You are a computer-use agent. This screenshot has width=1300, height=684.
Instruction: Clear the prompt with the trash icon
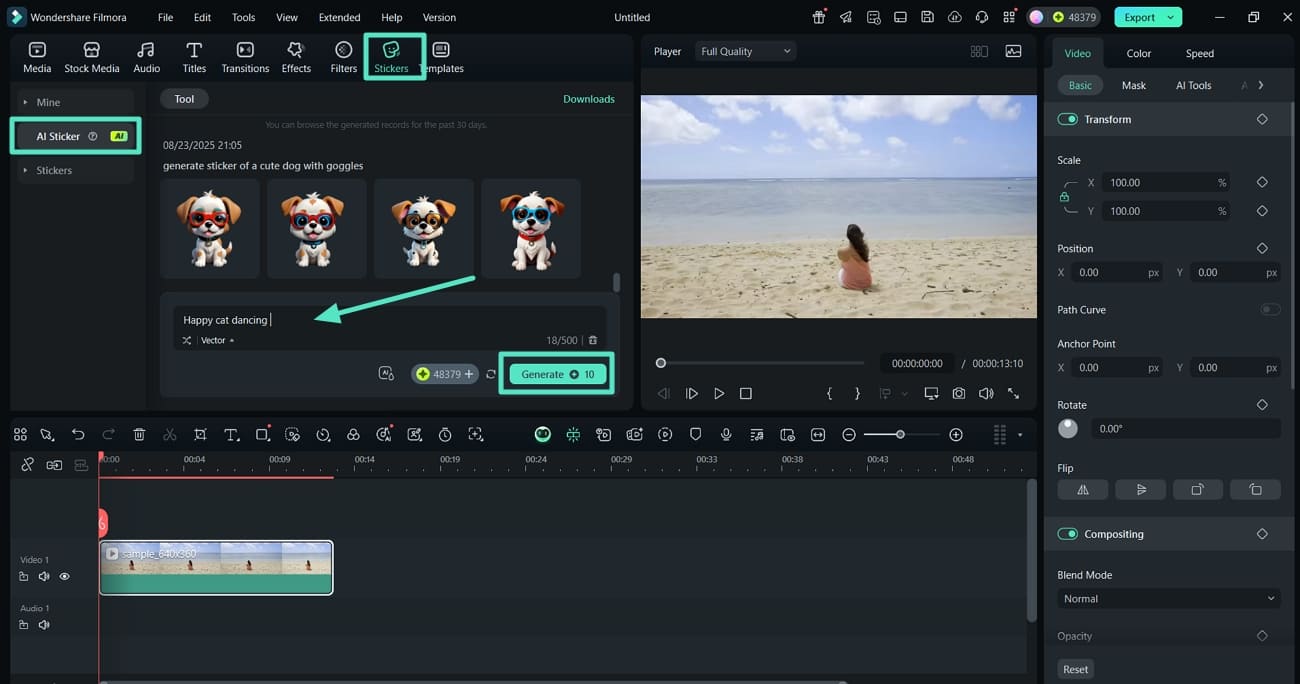593,340
